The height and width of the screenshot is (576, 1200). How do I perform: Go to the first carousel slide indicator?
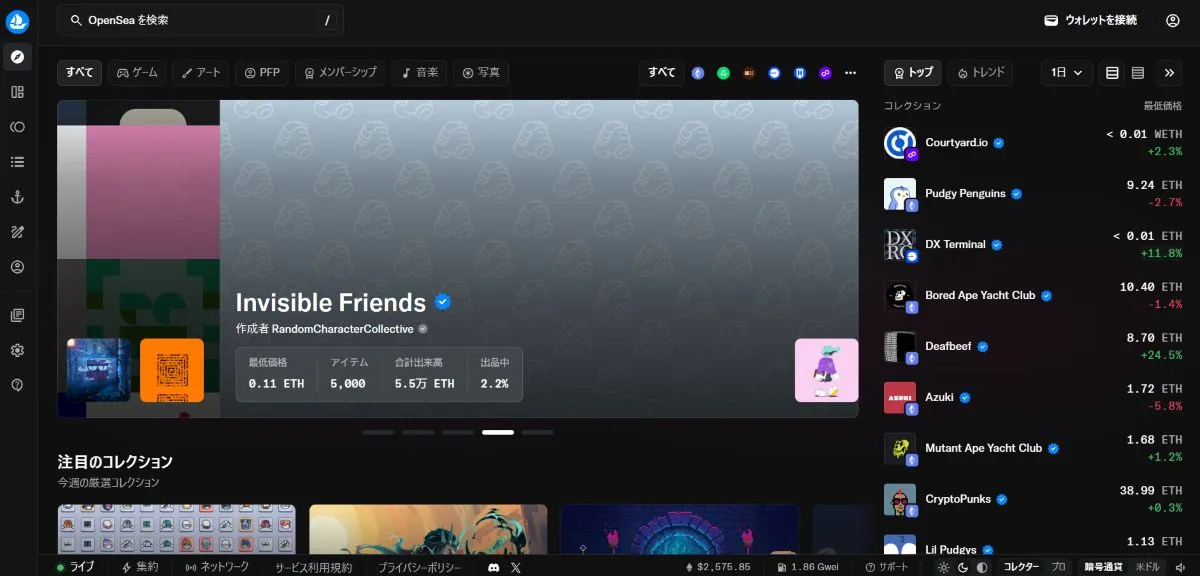(378, 432)
